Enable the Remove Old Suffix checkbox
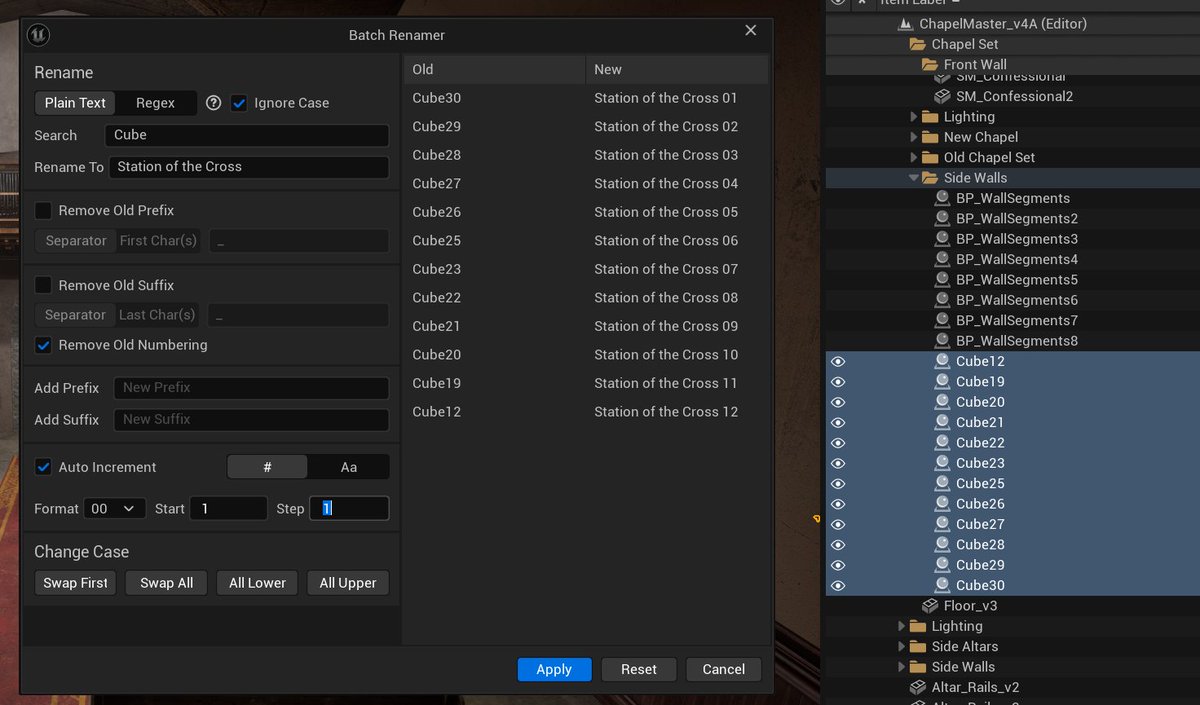This screenshot has width=1200, height=705. point(43,285)
